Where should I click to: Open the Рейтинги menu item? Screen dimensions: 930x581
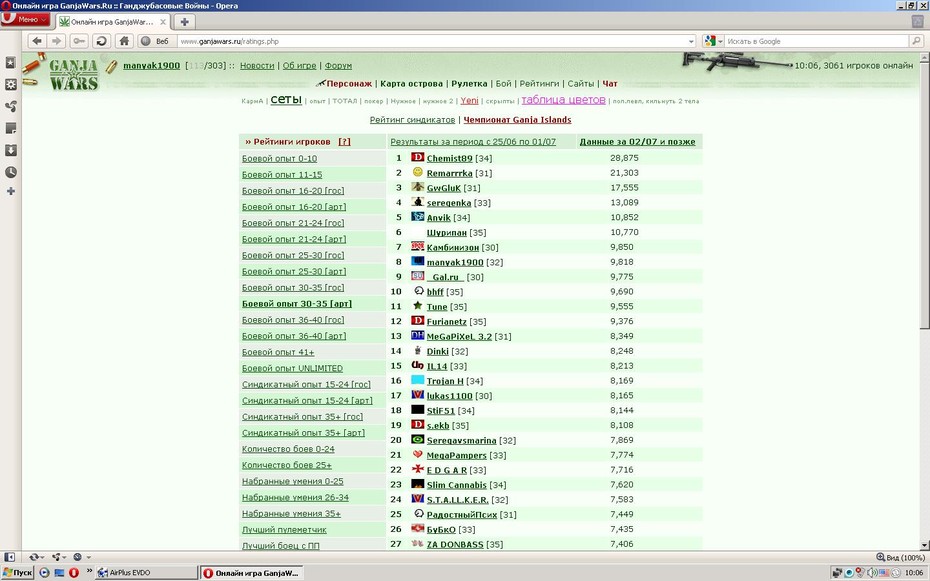[539, 84]
